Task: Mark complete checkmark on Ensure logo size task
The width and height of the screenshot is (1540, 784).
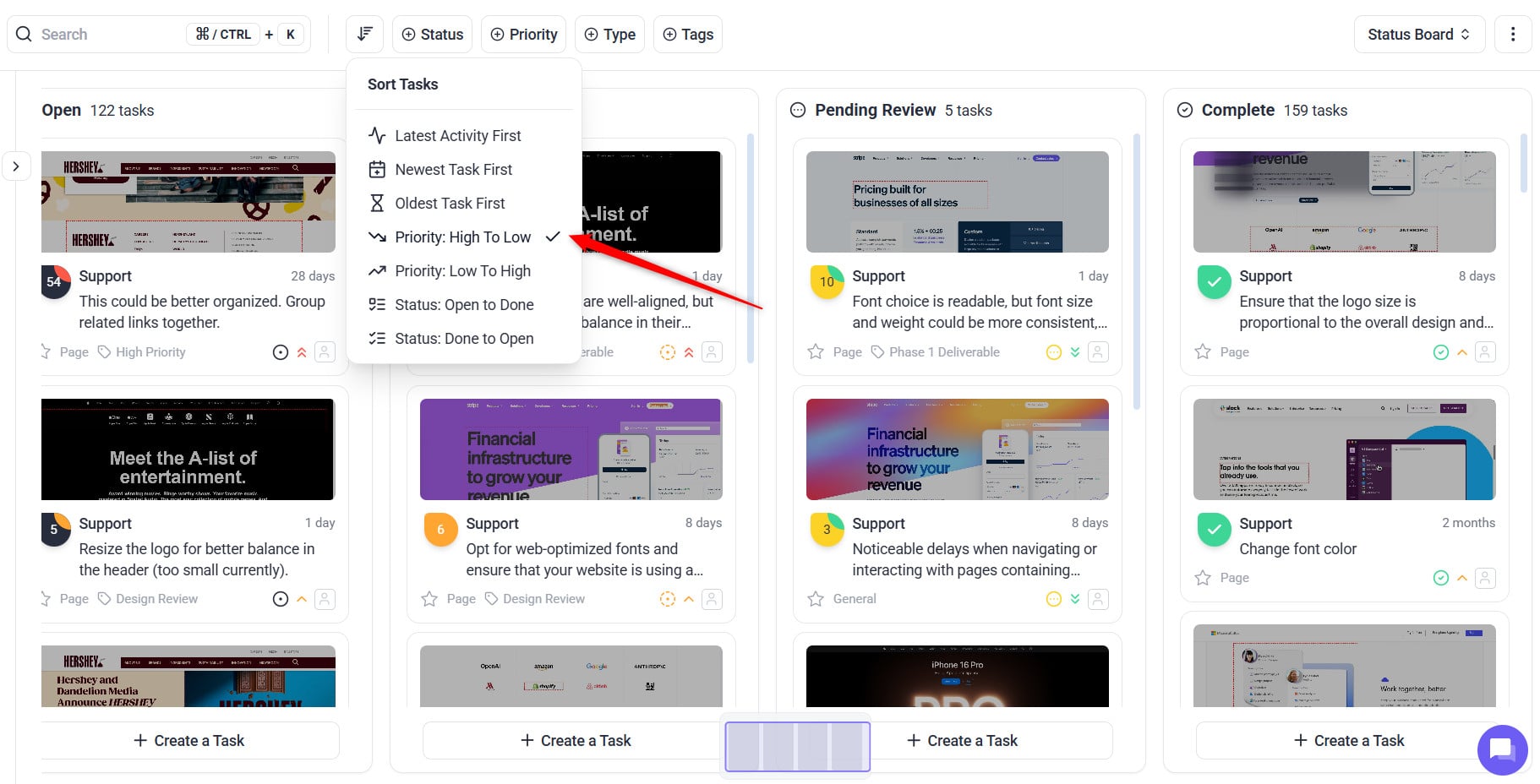Action: [1214, 282]
